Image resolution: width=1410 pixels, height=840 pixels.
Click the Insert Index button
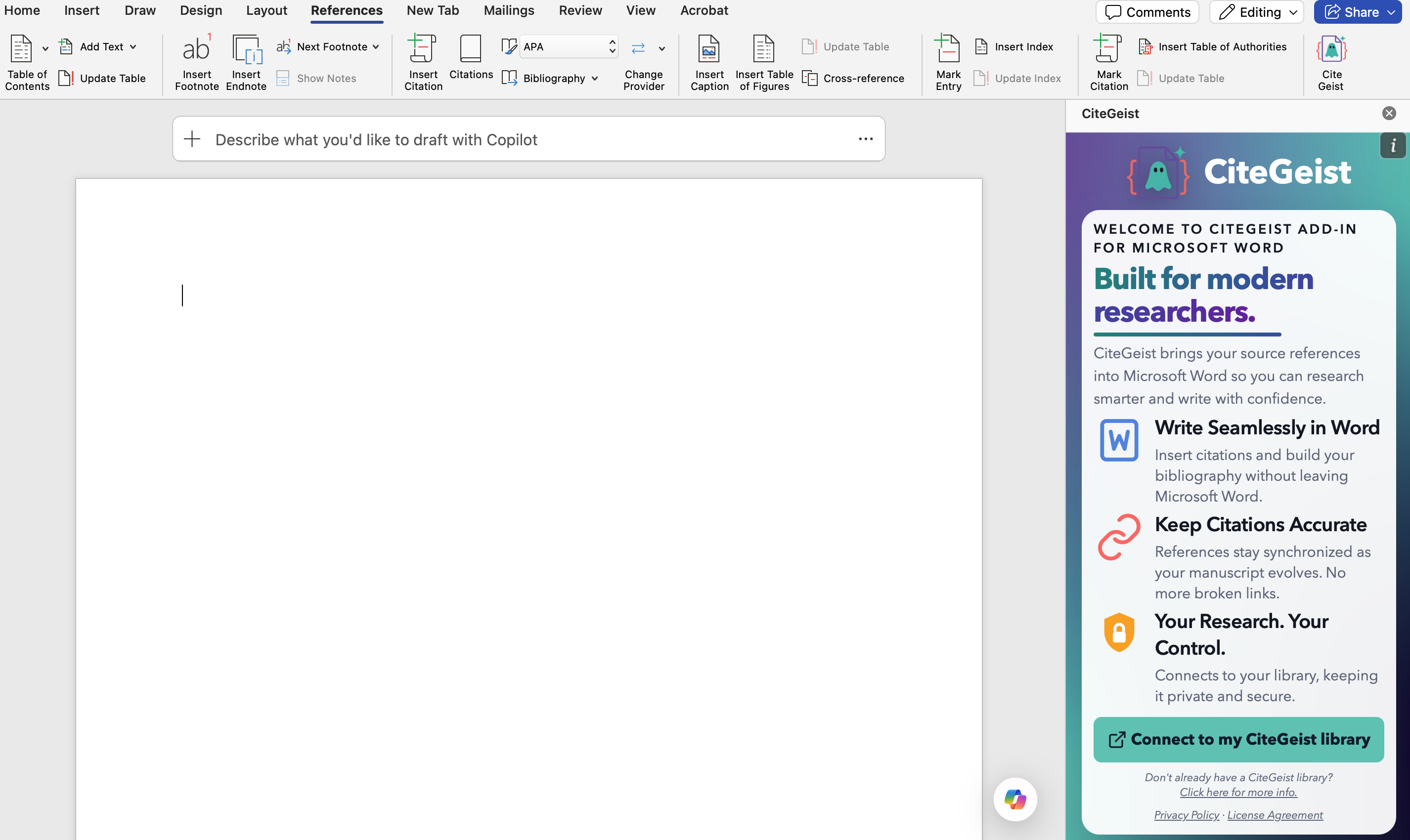click(1013, 46)
